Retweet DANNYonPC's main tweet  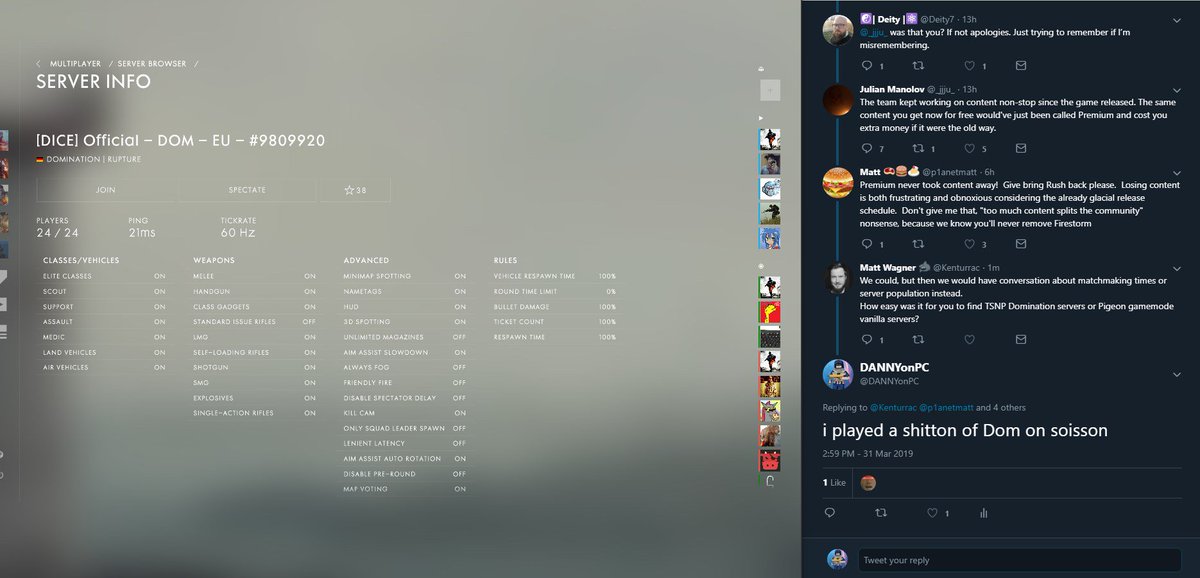(x=881, y=513)
